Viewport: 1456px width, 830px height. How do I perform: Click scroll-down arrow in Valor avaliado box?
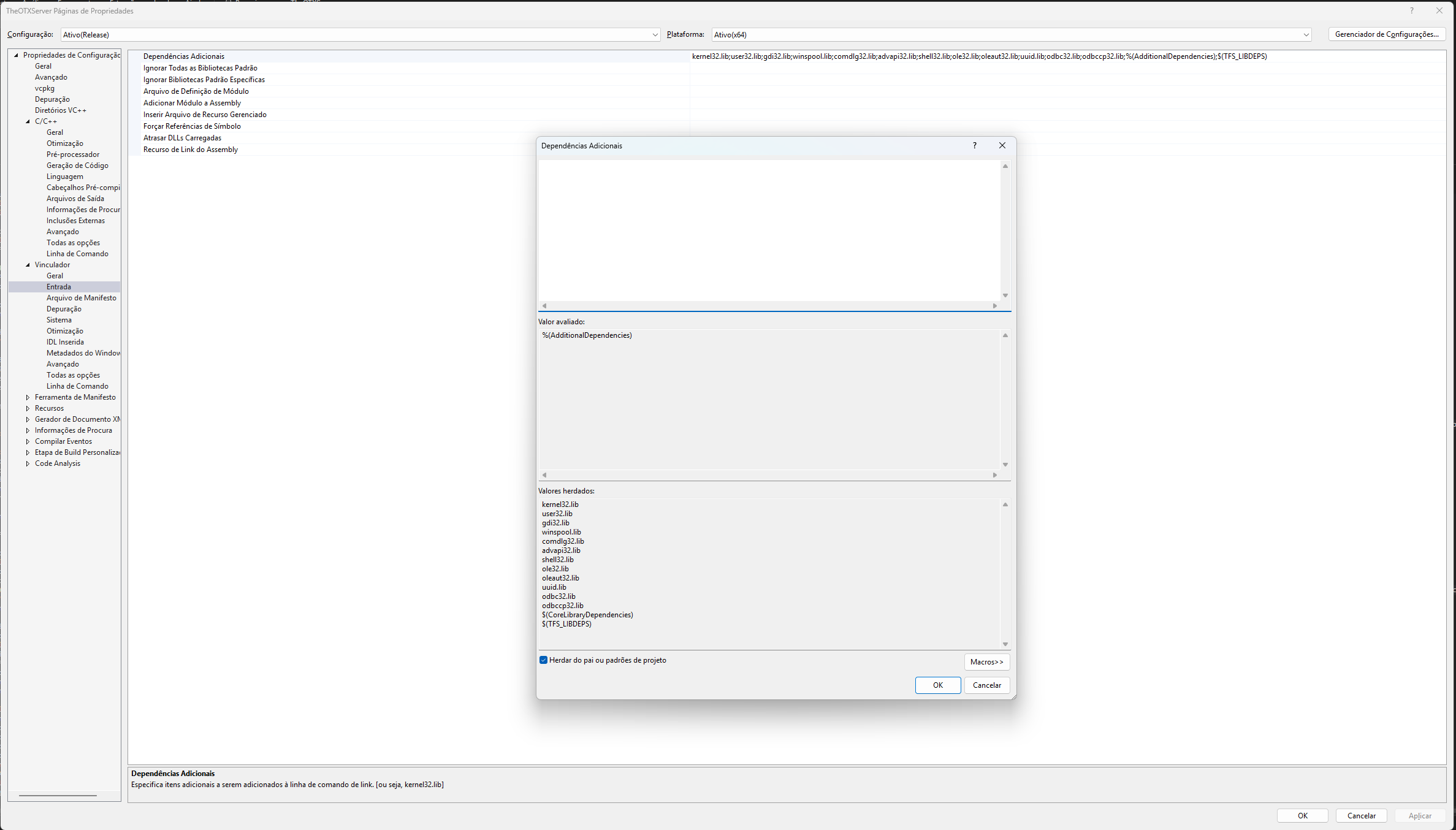coord(1005,465)
